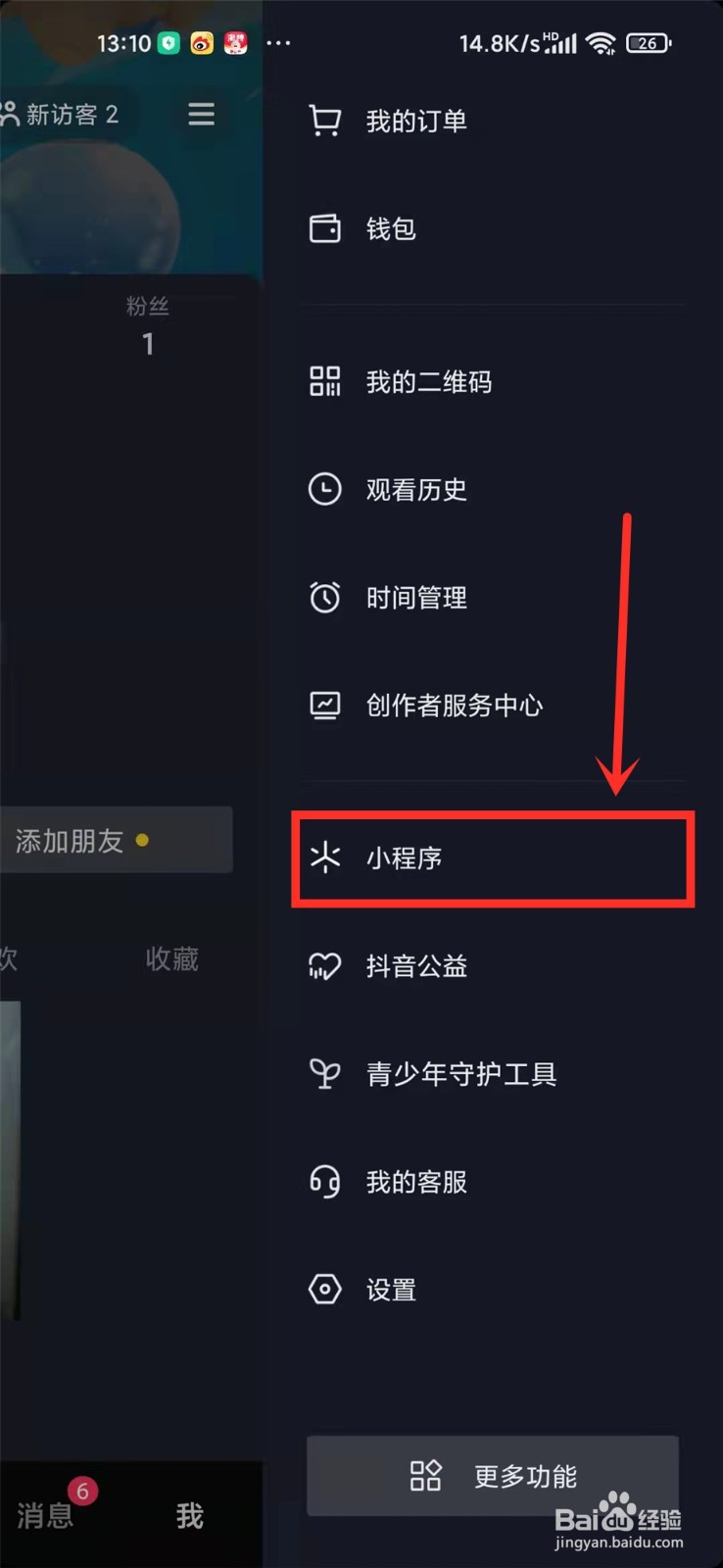Tap the hexagon settings icon for 设置
723x1568 pixels.
[325, 1290]
